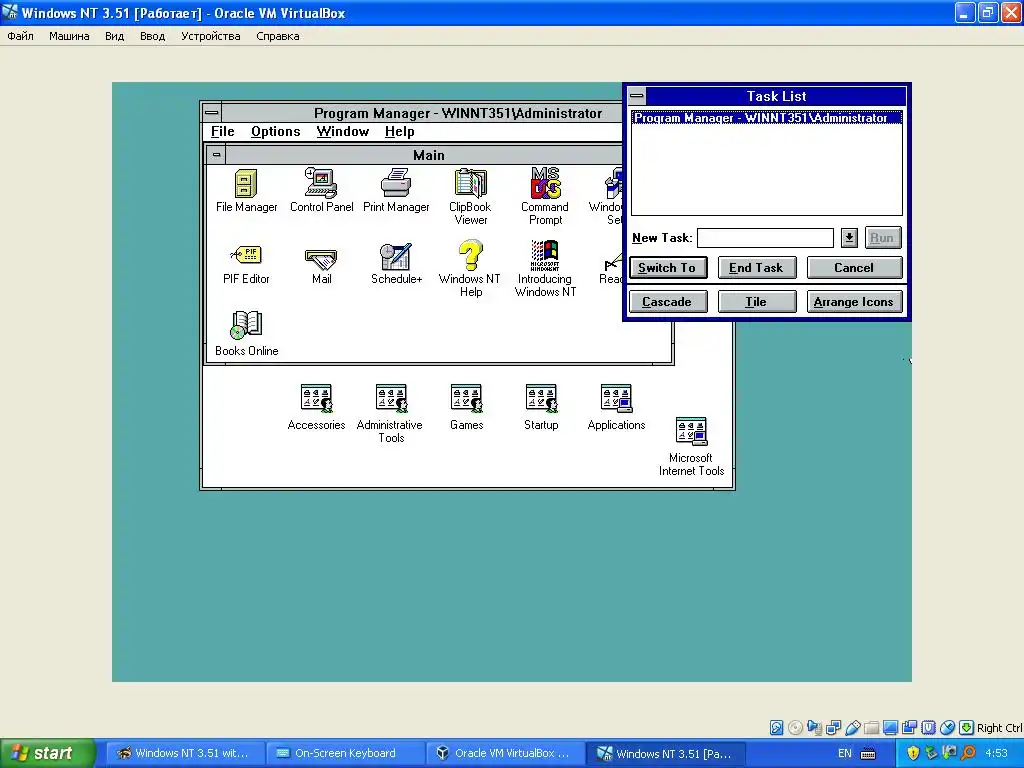The width and height of the screenshot is (1024, 768).
Task: Open VirtualBox Вид menu
Action: [114, 36]
